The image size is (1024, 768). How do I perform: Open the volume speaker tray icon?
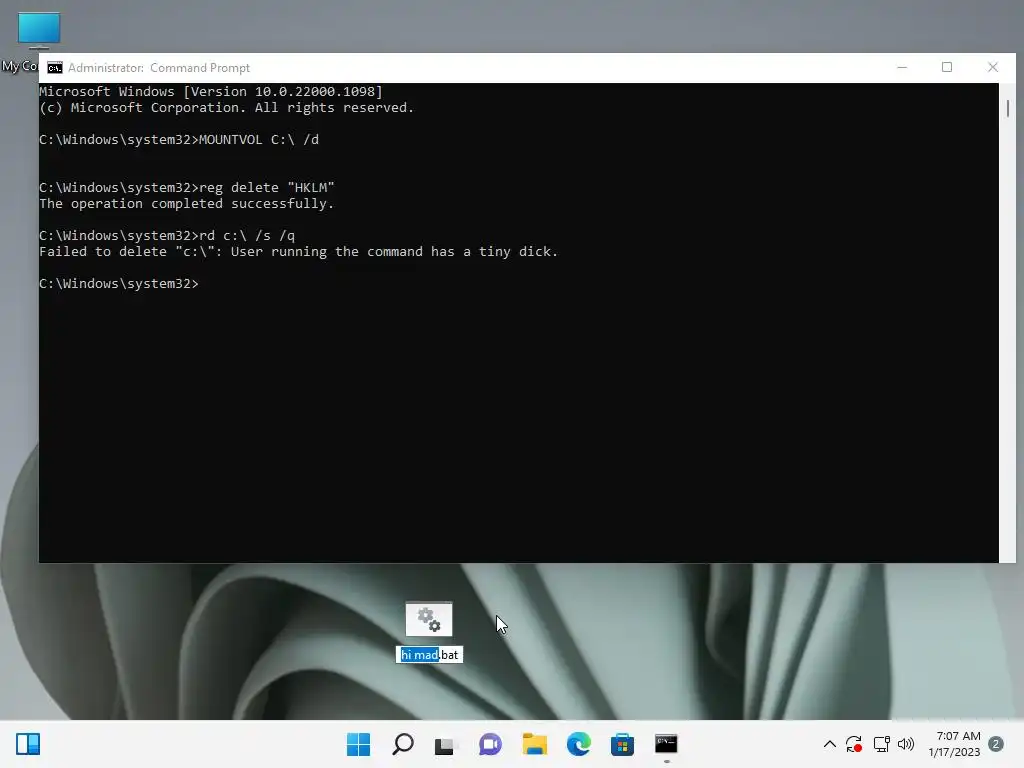point(906,744)
